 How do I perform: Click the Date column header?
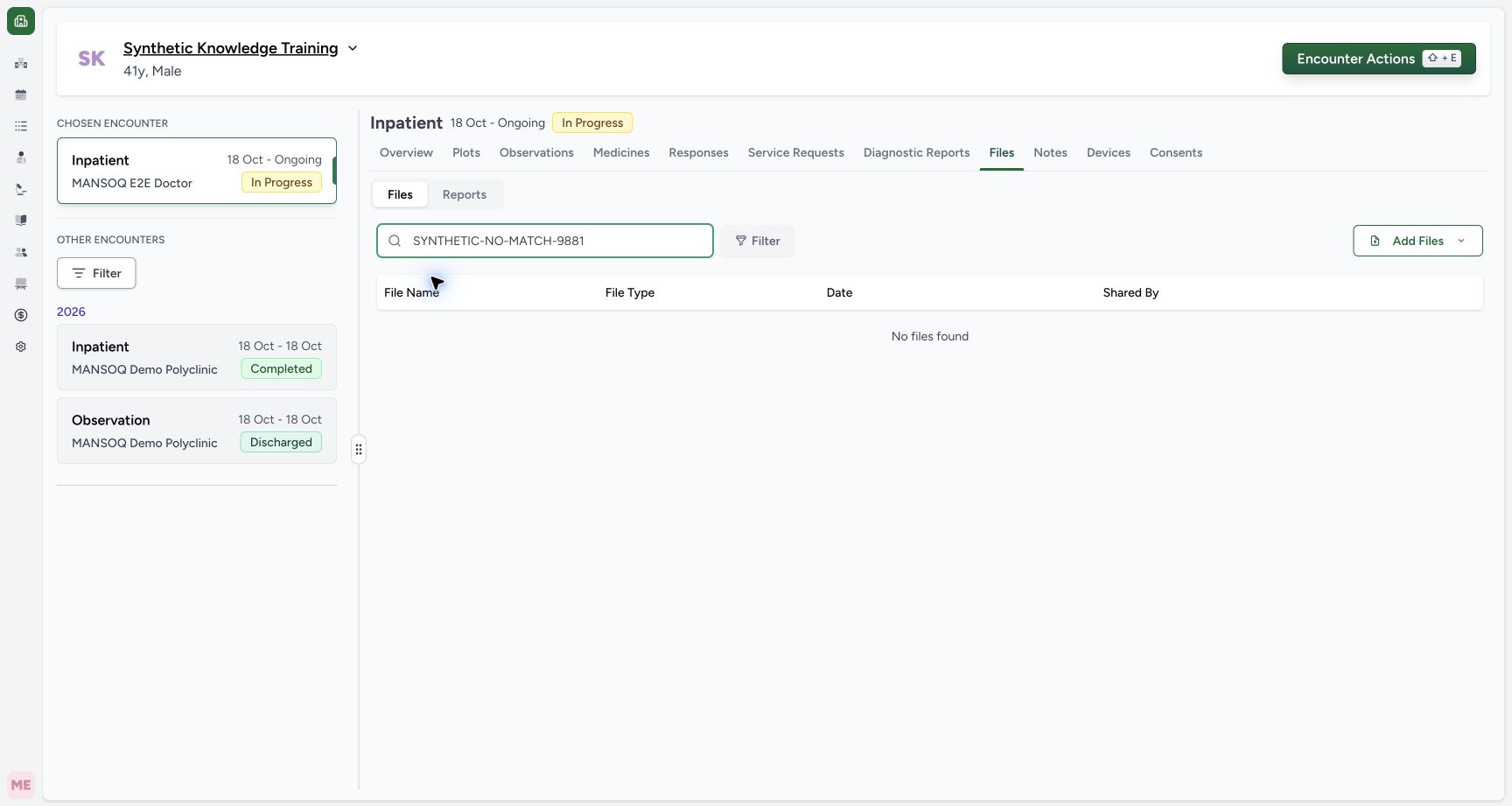click(x=839, y=292)
